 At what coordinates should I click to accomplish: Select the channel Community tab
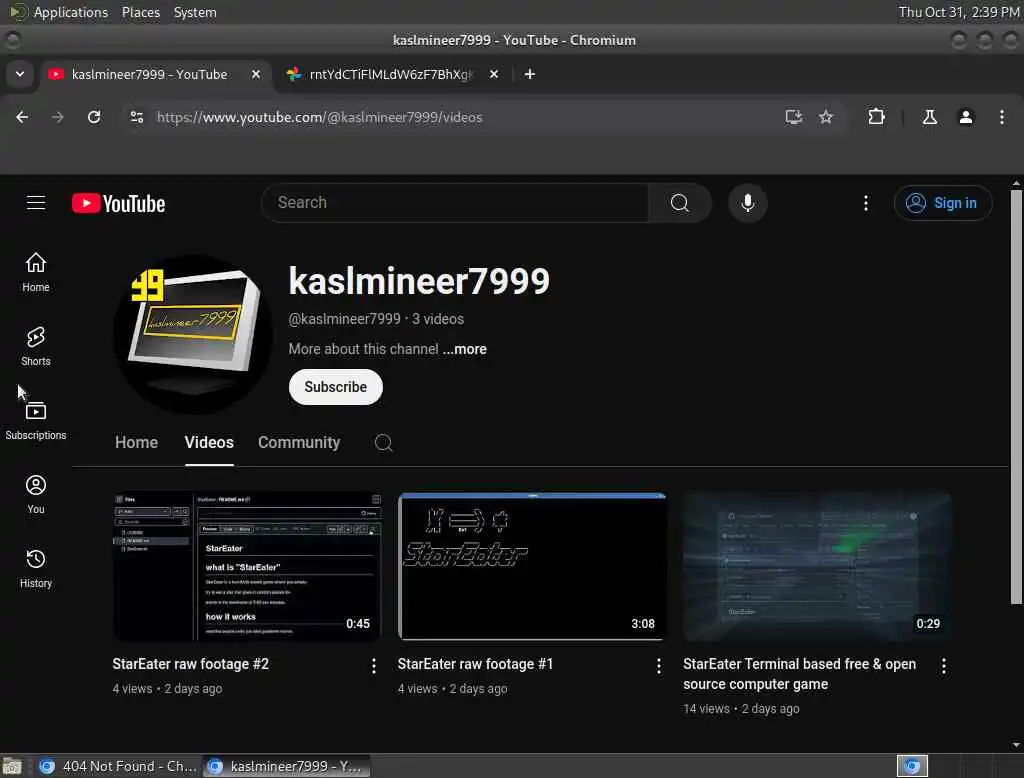(299, 443)
